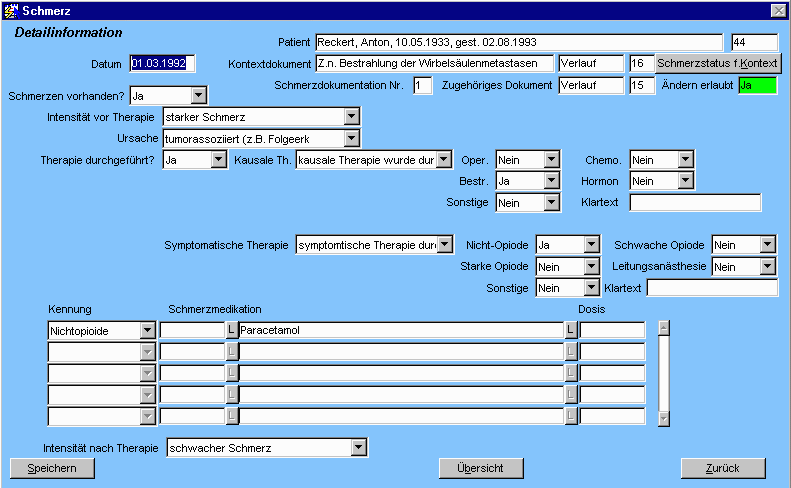Click the L lookup button before first Dosis field
Image resolution: width=791 pixels, height=488 pixels.
(x=572, y=329)
